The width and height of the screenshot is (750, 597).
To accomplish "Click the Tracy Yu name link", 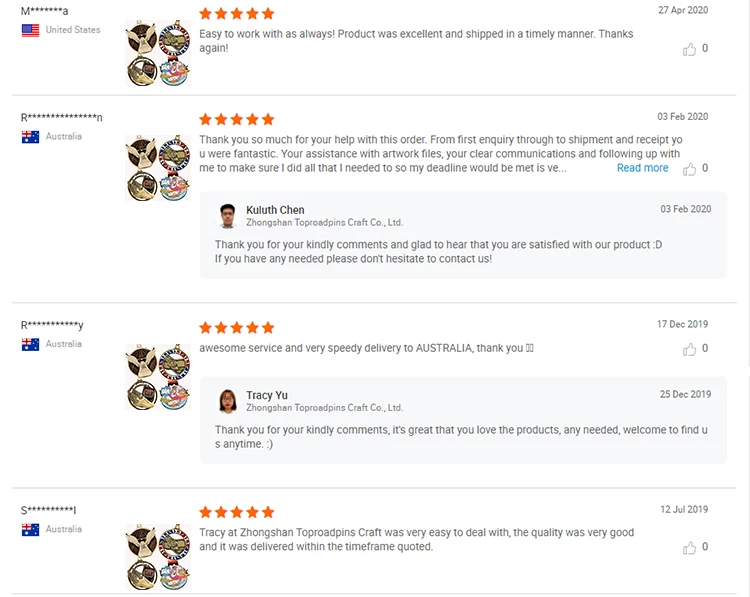I will (267, 395).
